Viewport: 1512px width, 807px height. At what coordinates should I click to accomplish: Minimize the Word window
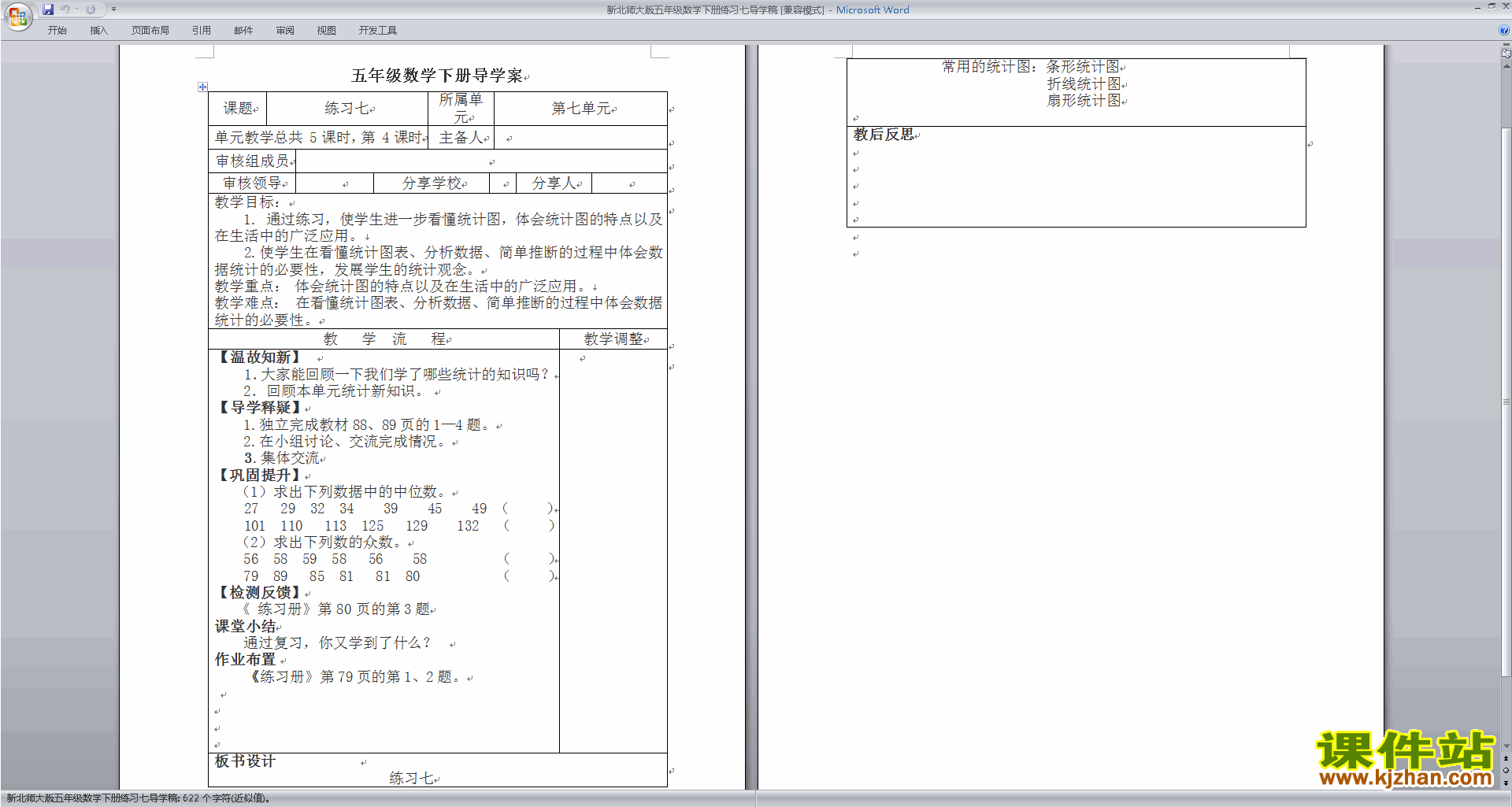pyautogui.click(x=1477, y=7)
